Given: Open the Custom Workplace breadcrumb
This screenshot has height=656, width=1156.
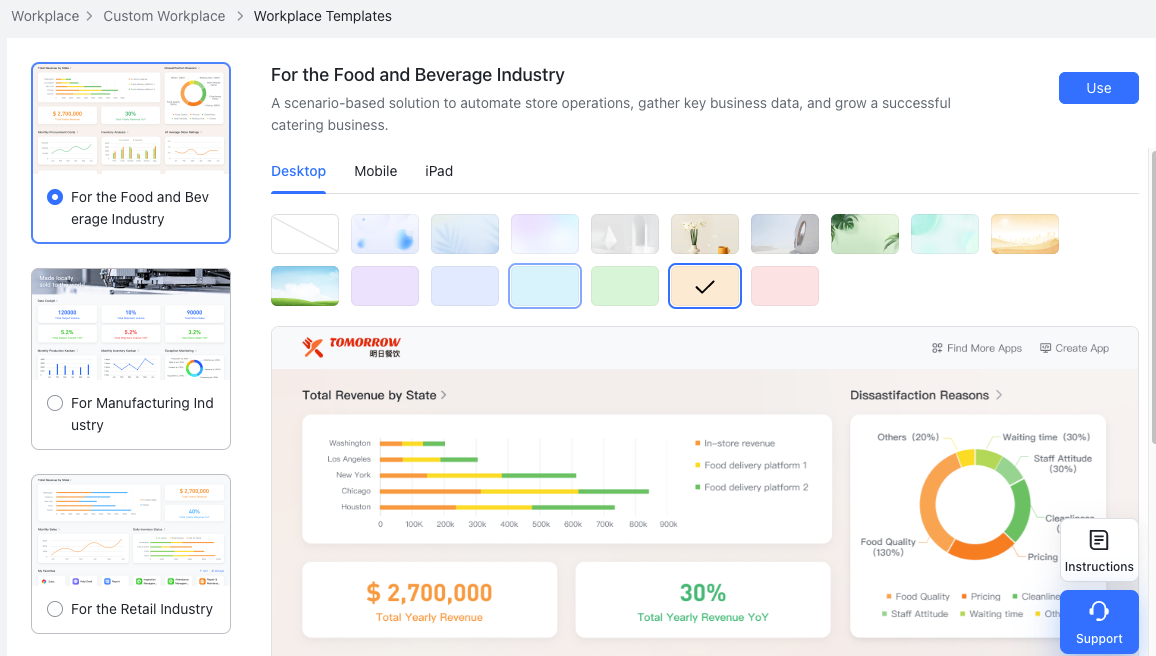Looking at the screenshot, I should [x=164, y=15].
